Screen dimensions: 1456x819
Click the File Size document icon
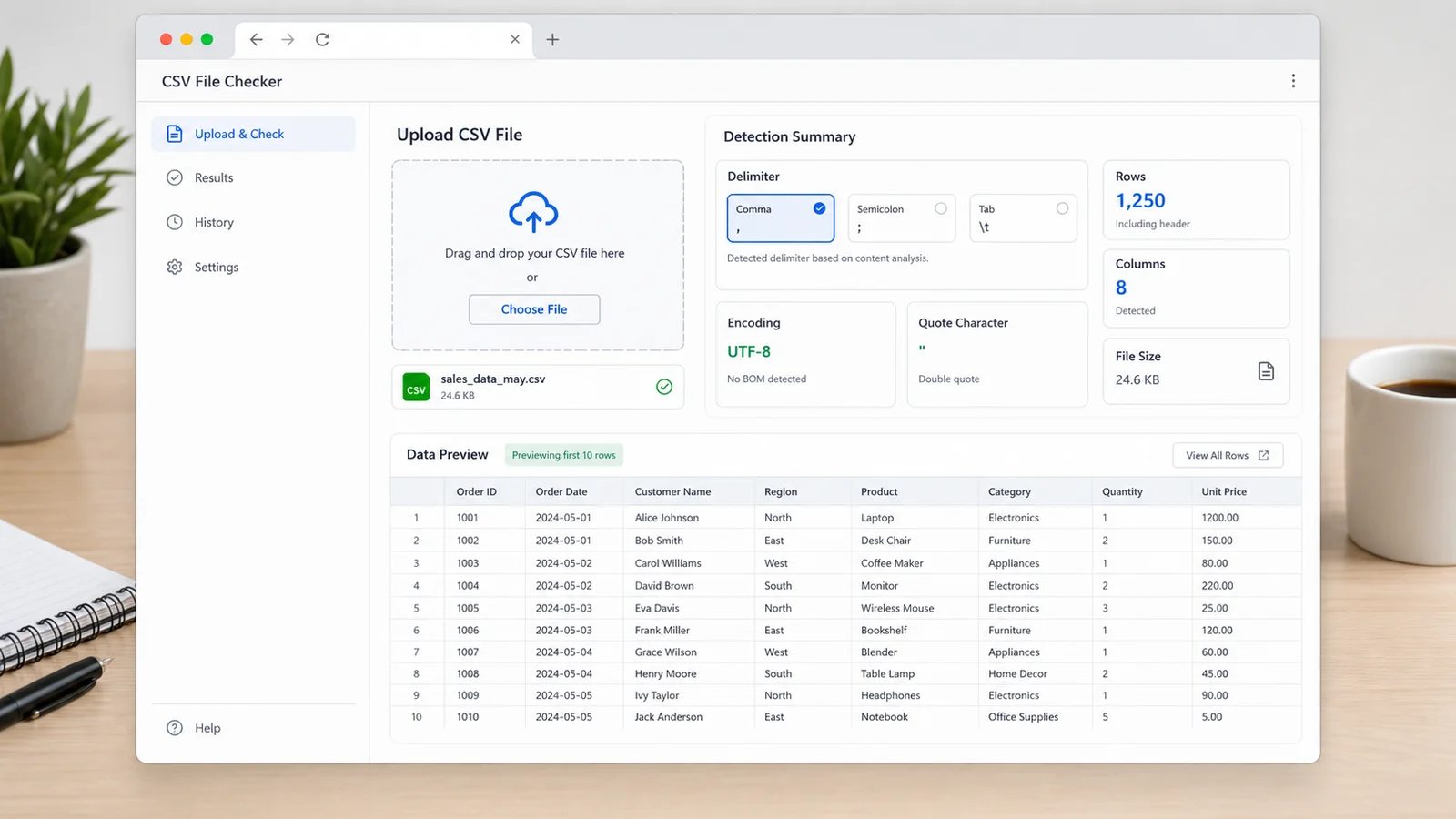click(x=1266, y=371)
